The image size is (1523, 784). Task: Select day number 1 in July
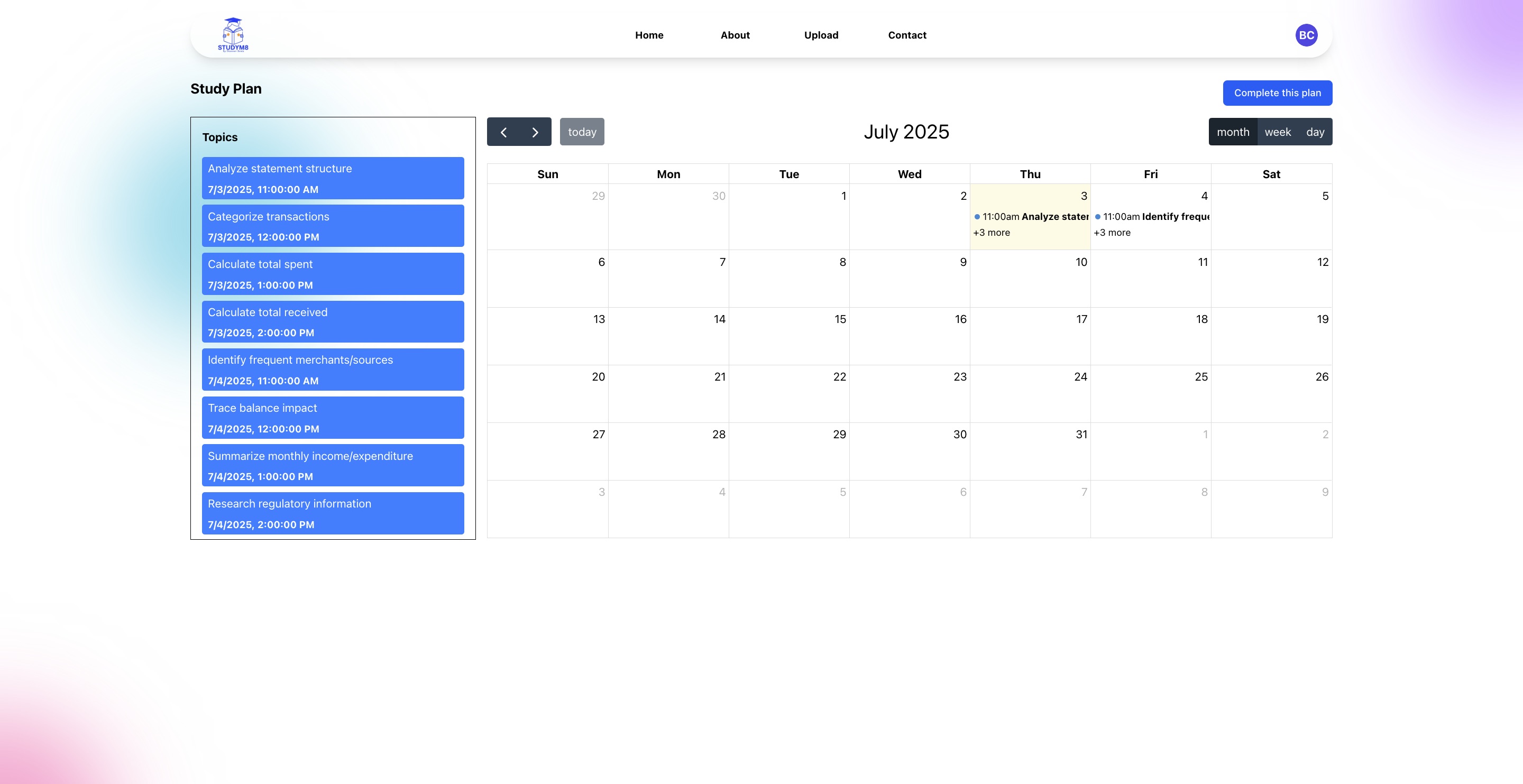tap(843, 196)
